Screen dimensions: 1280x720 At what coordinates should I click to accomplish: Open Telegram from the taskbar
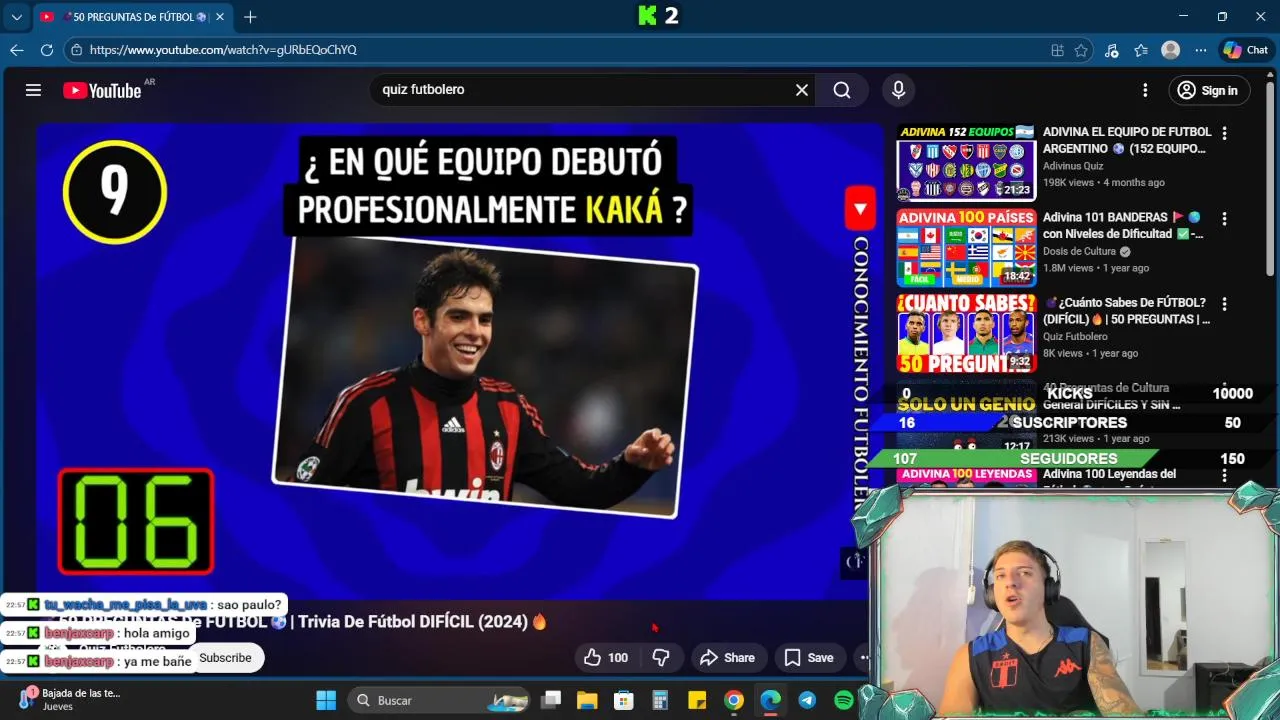click(807, 700)
